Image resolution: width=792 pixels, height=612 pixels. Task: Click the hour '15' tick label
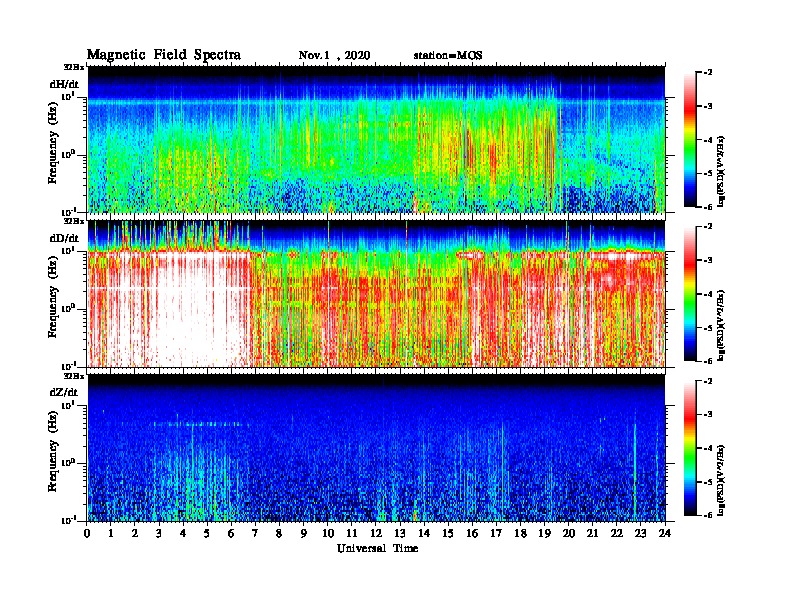449,533
